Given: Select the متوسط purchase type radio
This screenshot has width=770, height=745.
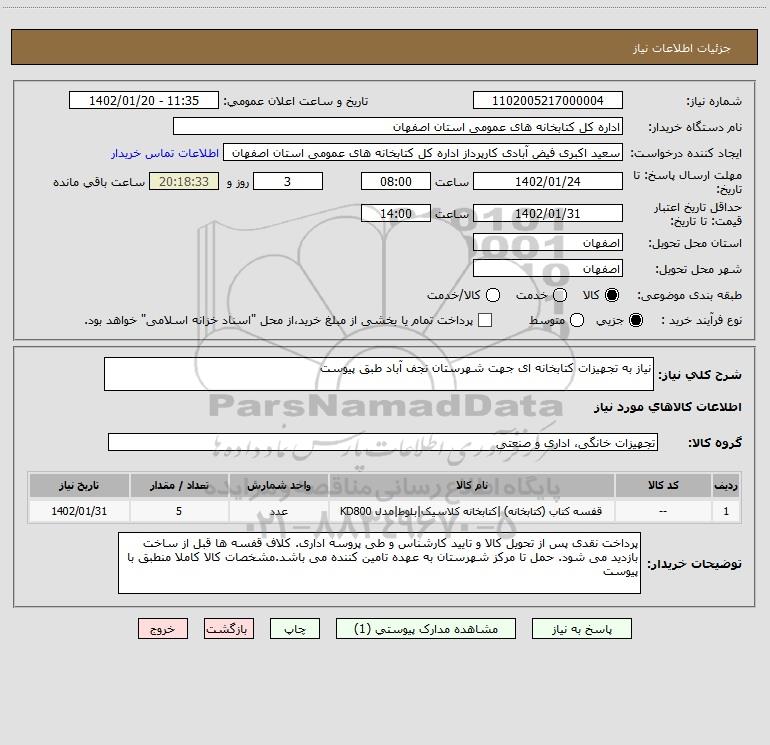Looking at the screenshot, I should click(577, 320).
